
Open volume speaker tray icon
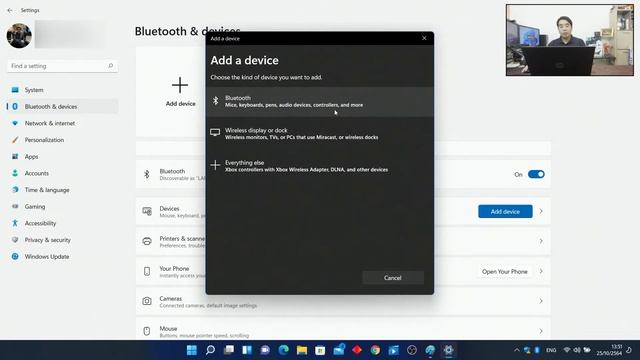(577, 350)
